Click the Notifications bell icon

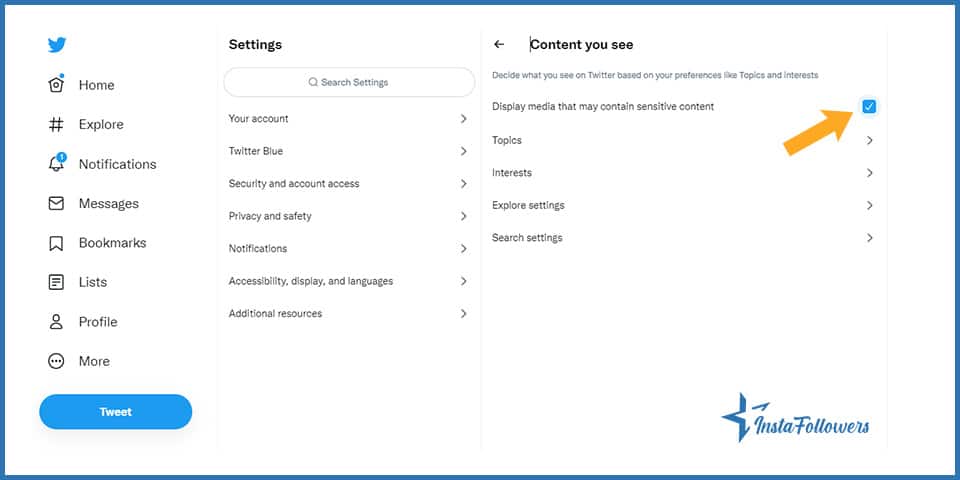coord(56,163)
